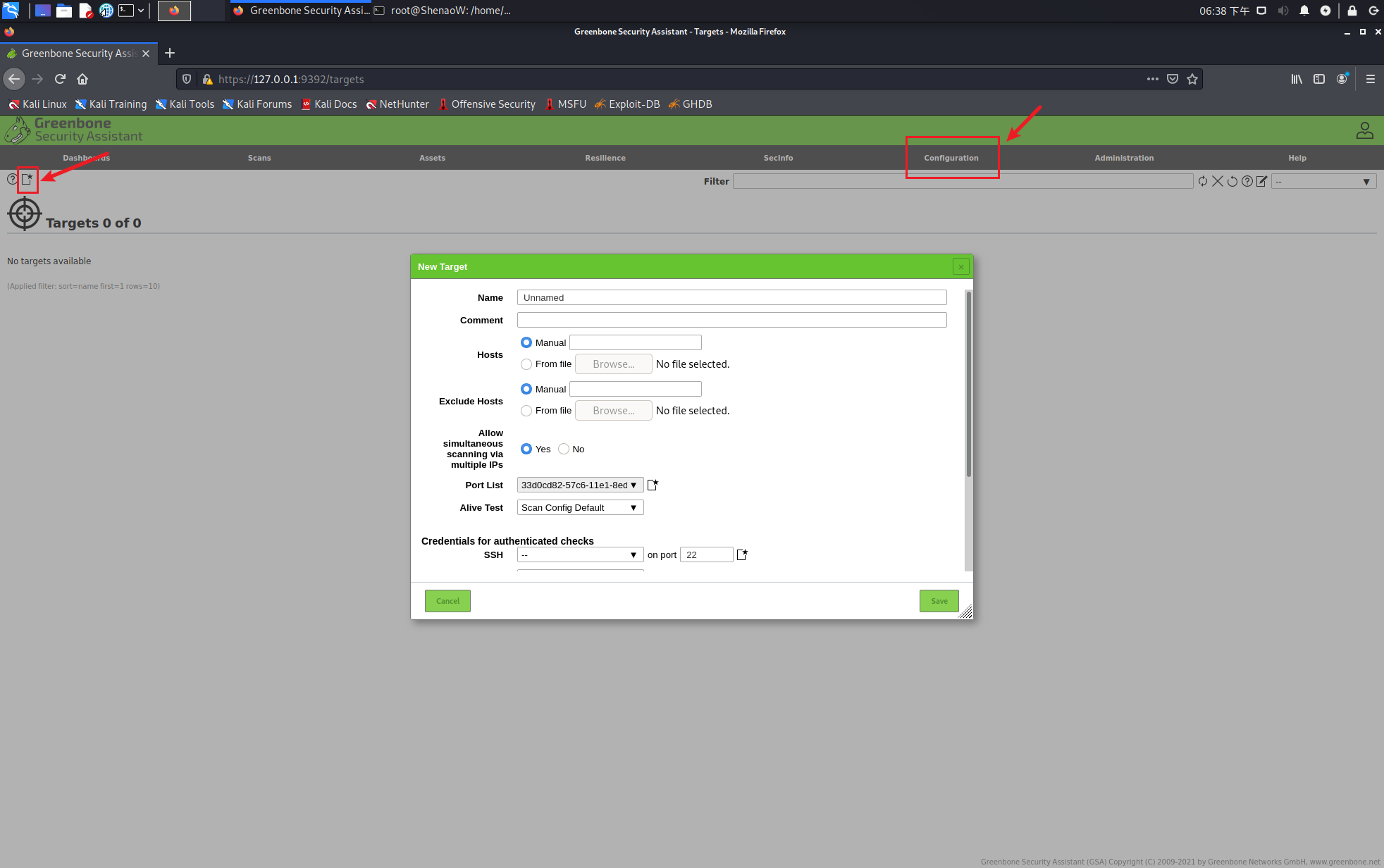The image size is (1384, 868).
Task: Save the new target
Action: 938,600
